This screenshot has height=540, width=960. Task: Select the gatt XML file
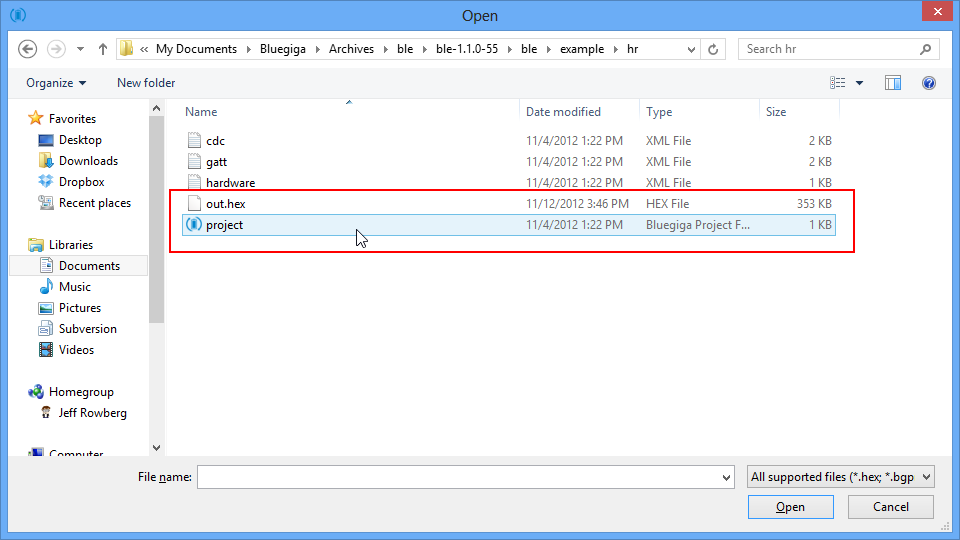click(x=509, y=162)
